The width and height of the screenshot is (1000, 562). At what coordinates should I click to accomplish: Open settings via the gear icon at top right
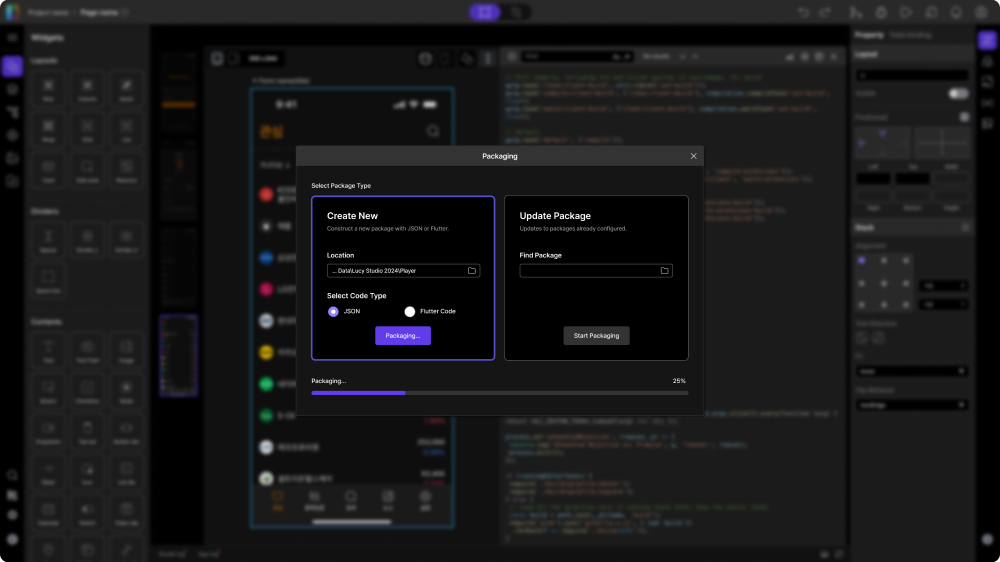coord(983,12)
